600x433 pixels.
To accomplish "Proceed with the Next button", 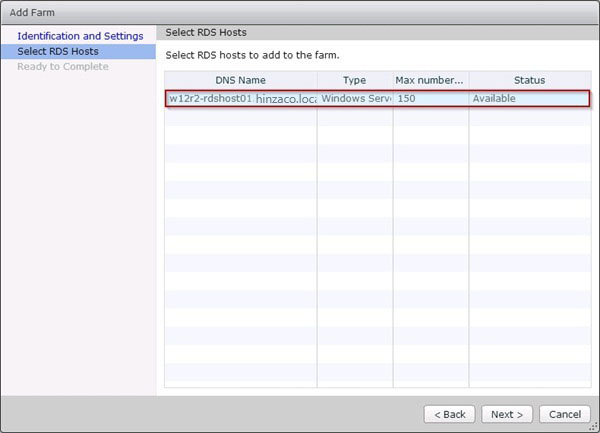I will pos(507,414).
